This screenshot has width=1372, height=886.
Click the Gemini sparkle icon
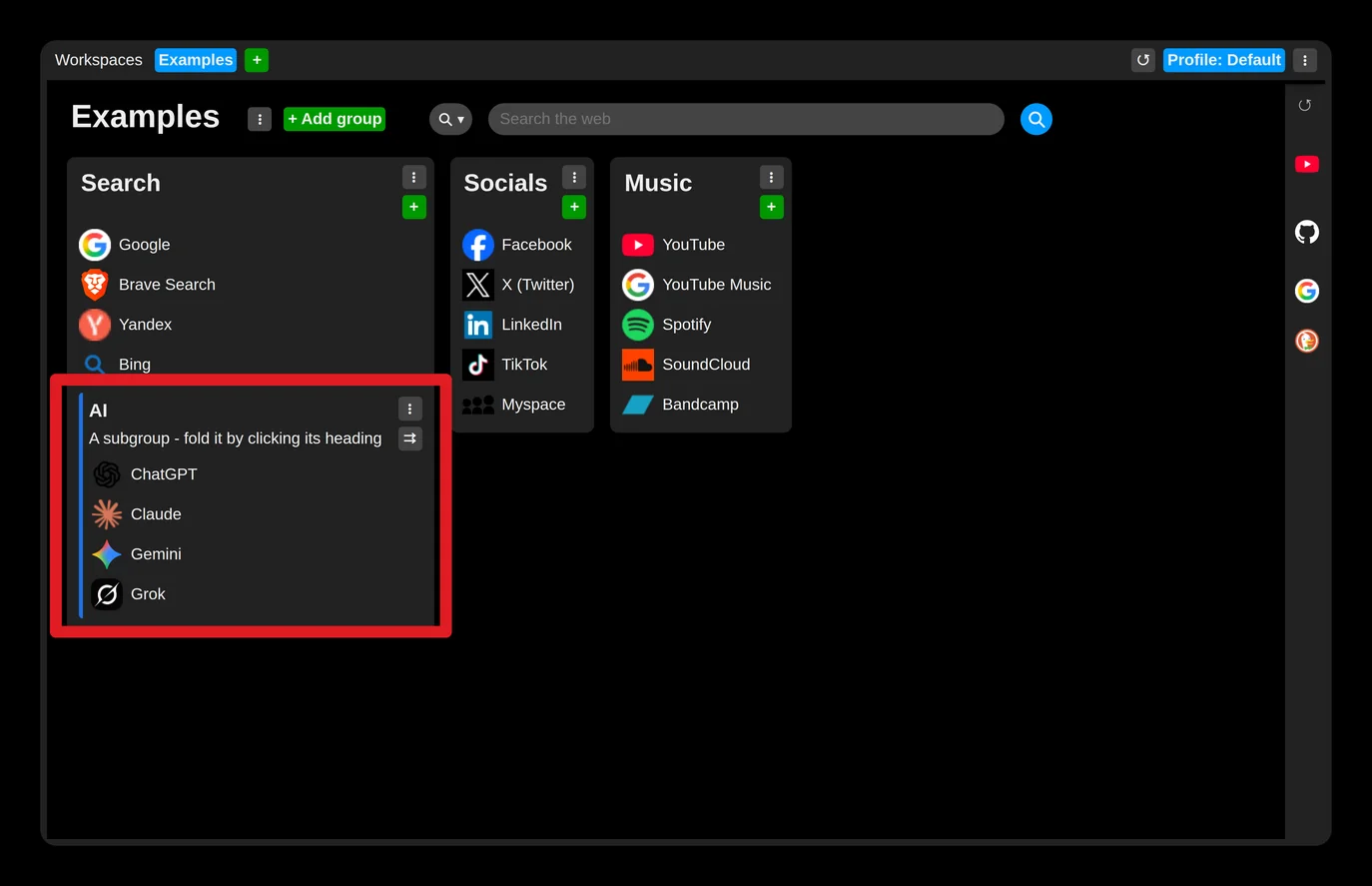point(107,554)
